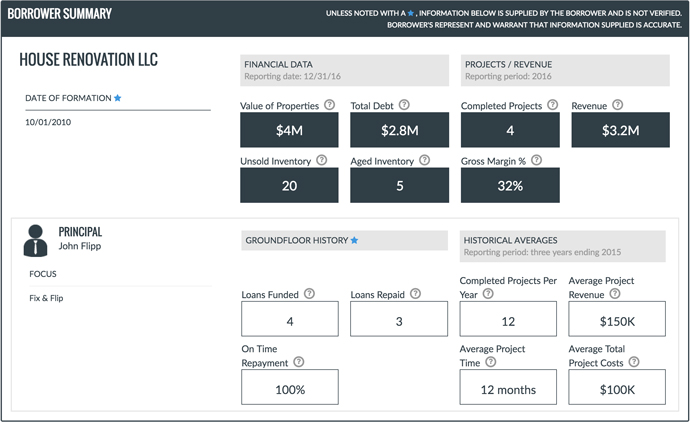Click the question mark beside Revenue
The image size is (690, 423).
click(617, 105)
